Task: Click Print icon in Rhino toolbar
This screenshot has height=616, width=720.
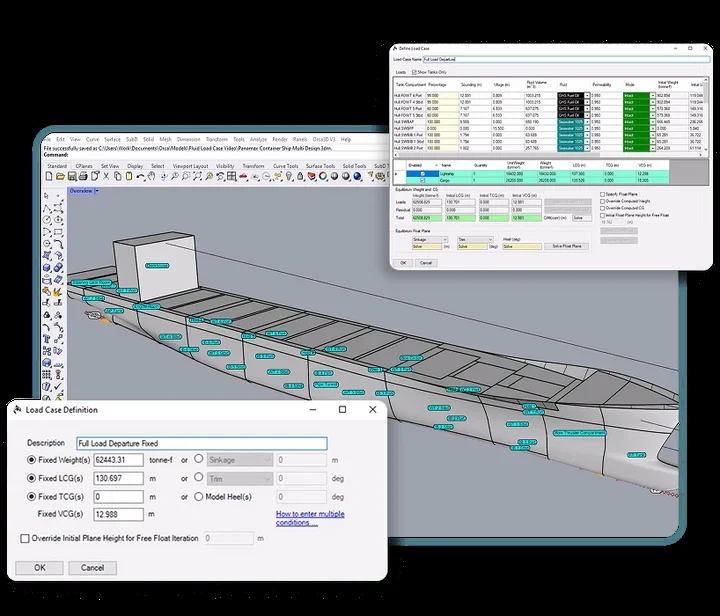Action: point(83,176)
